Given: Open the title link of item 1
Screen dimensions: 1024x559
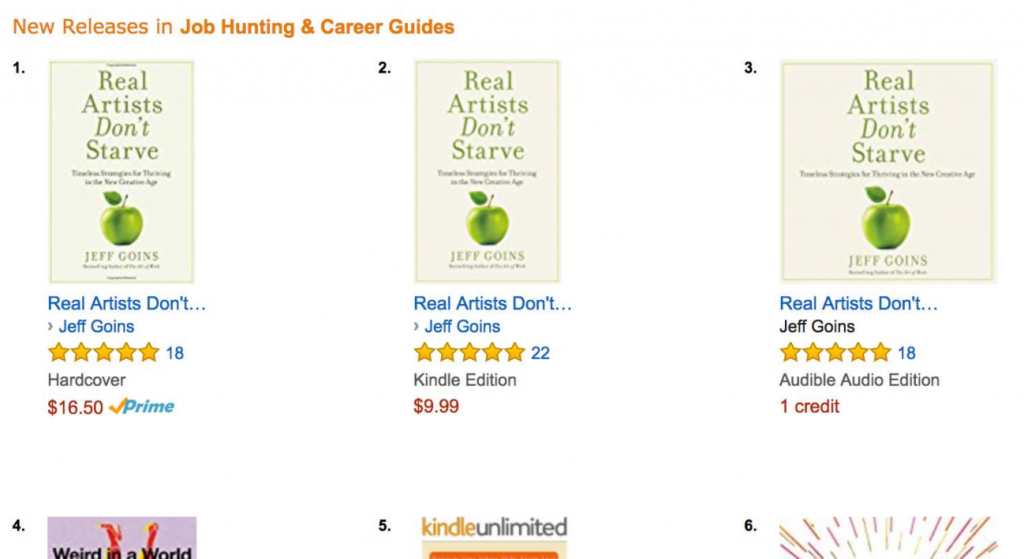Looking at the screenshot, I should pos(127,304).
